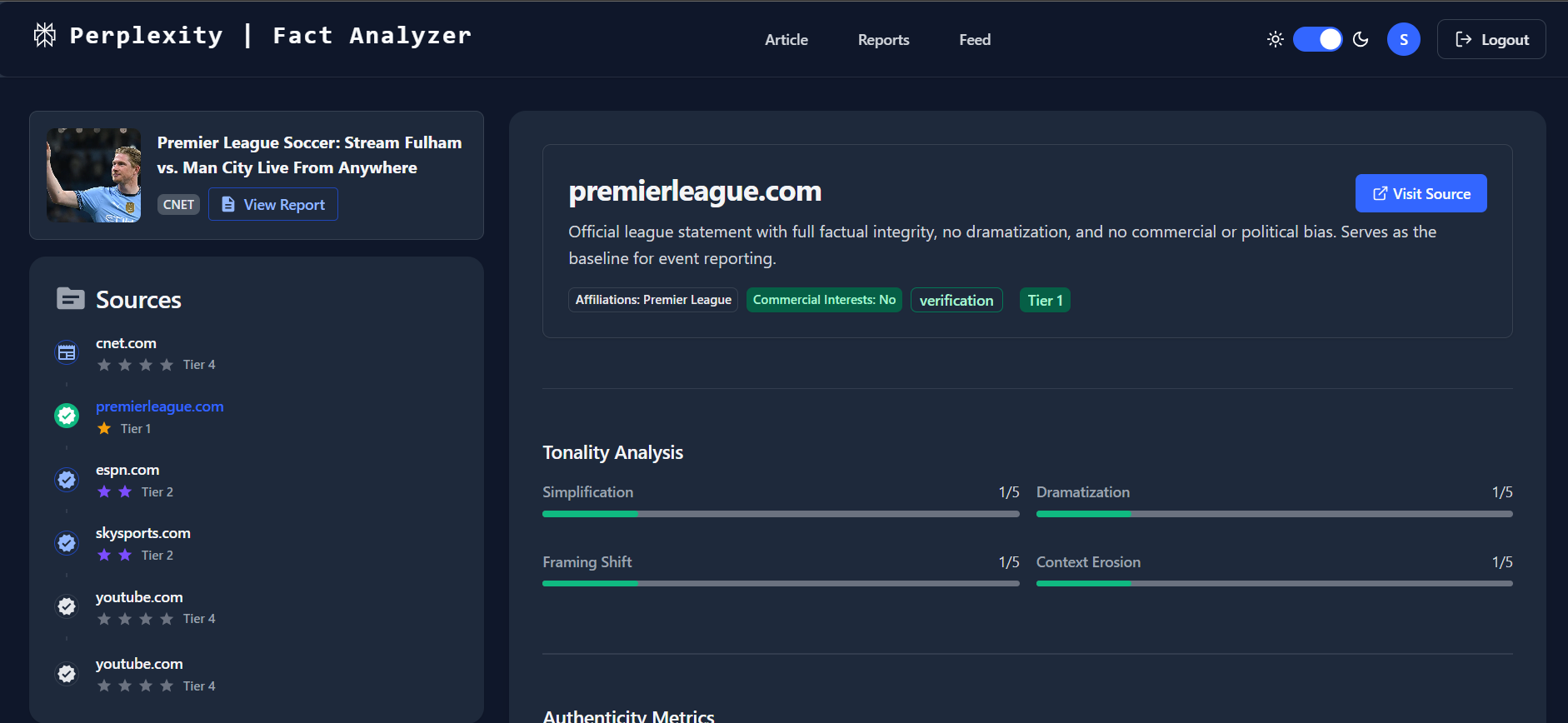This screenshot has height=723, width=1568.
Task: Click the premierleague.com heading
Action: [x=695, y=191]
